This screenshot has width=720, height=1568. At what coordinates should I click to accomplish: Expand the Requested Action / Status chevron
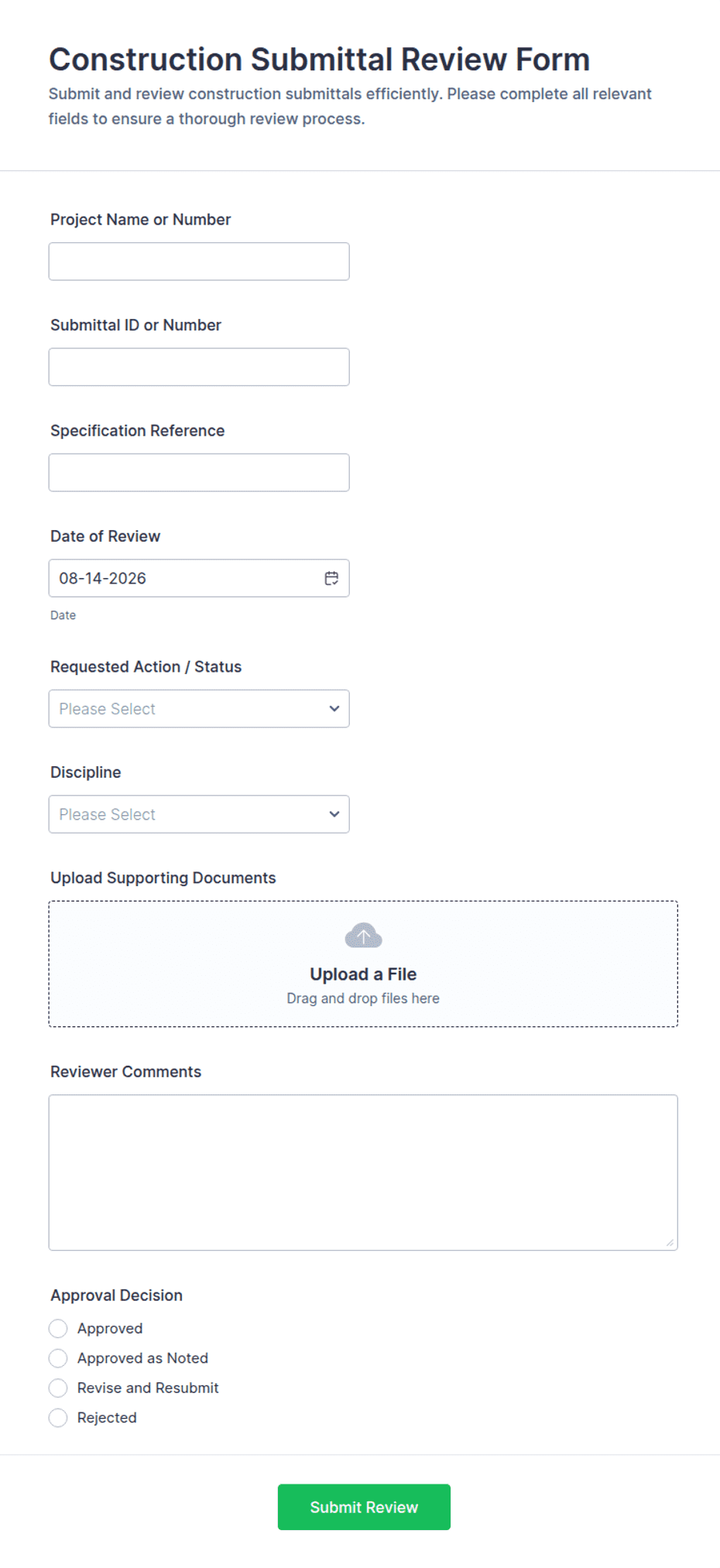click(334, 709)
